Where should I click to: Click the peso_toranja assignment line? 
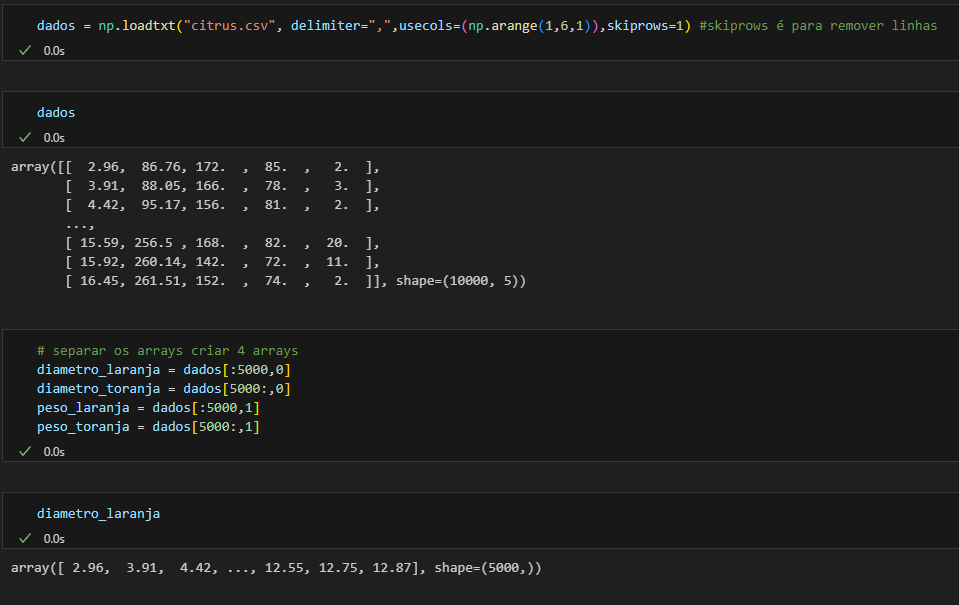[149, 426]
